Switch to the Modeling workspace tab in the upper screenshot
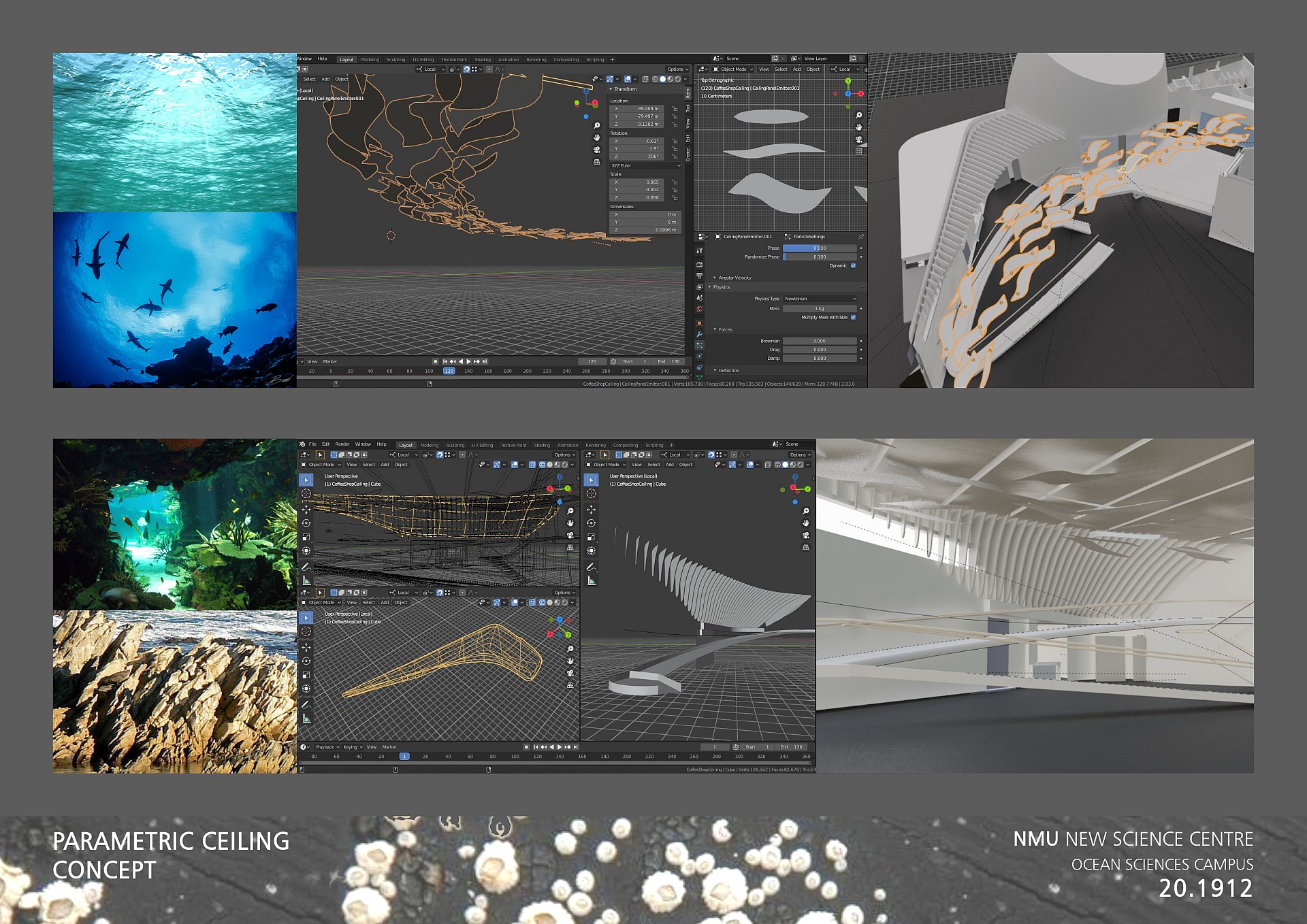The width and height of the screenshot is (1307, 924). 370,60
